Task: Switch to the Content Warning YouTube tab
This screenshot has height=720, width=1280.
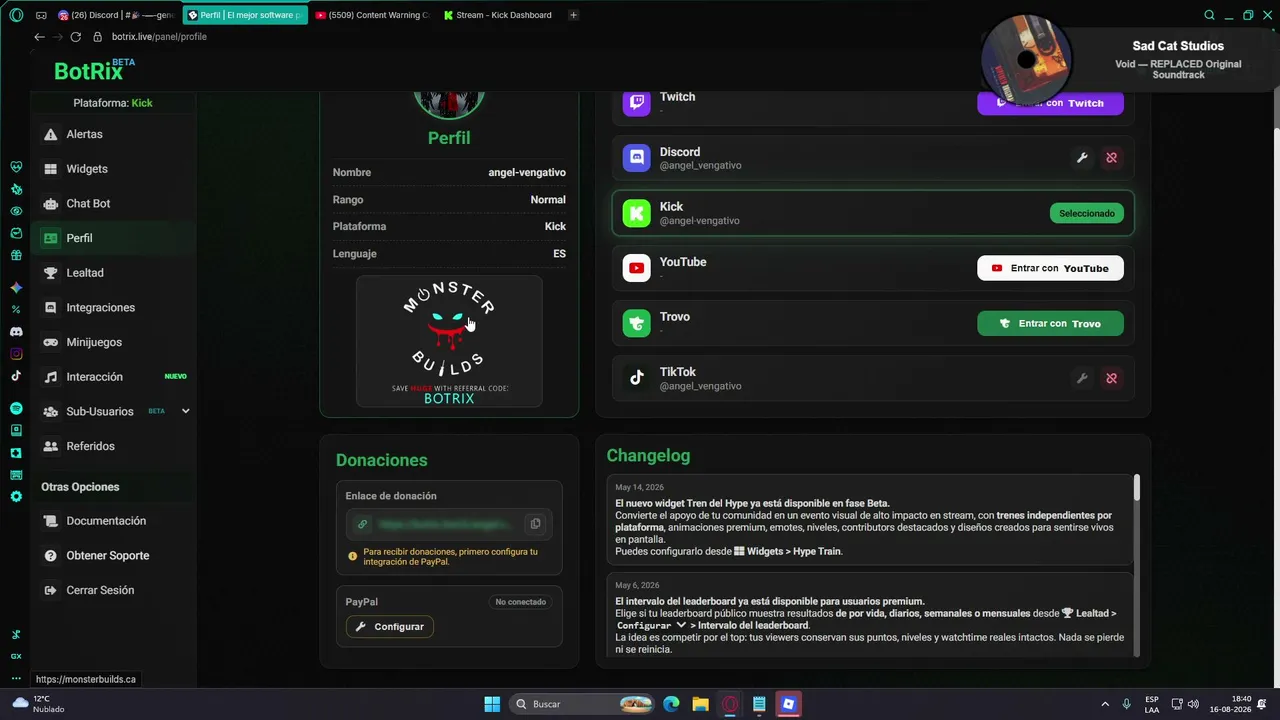Action: pyautogui.click(x=372, y=15)
